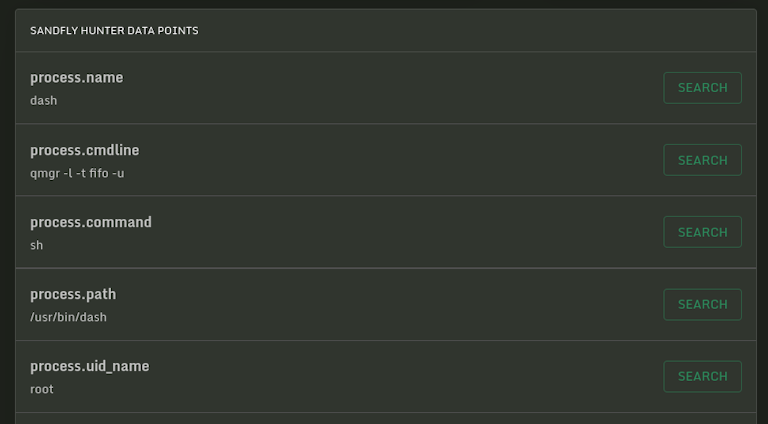The height and width of the screenshot is (424, 768).
Task: Click the value "dash" under process.name
Action: (44, 101)
